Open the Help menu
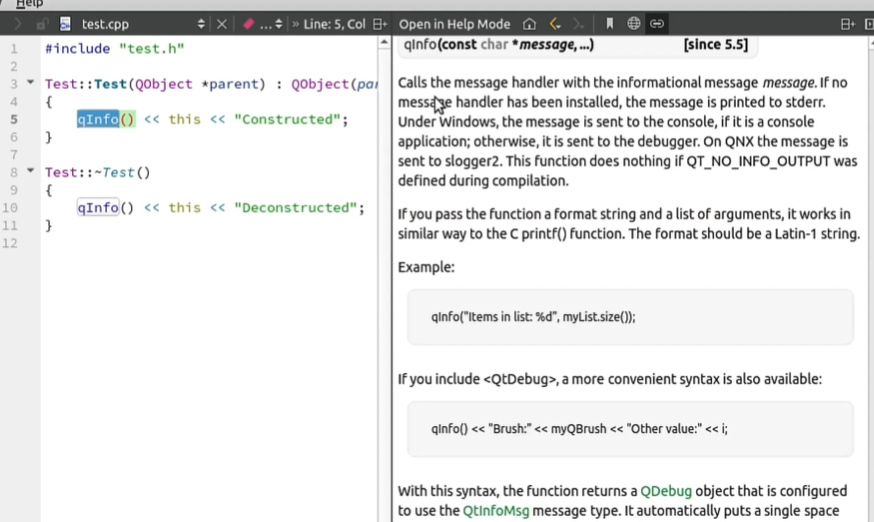The width and height of the screenshot is (874, 522). pyautogui.click(x=29, y=4)
